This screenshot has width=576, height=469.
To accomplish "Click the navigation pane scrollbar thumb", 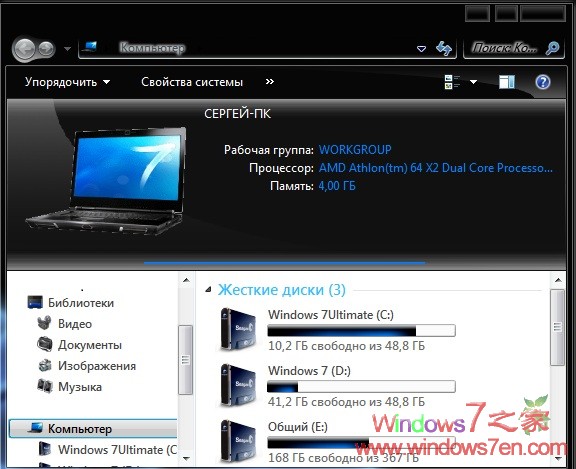I will click(x=186, y=360).
